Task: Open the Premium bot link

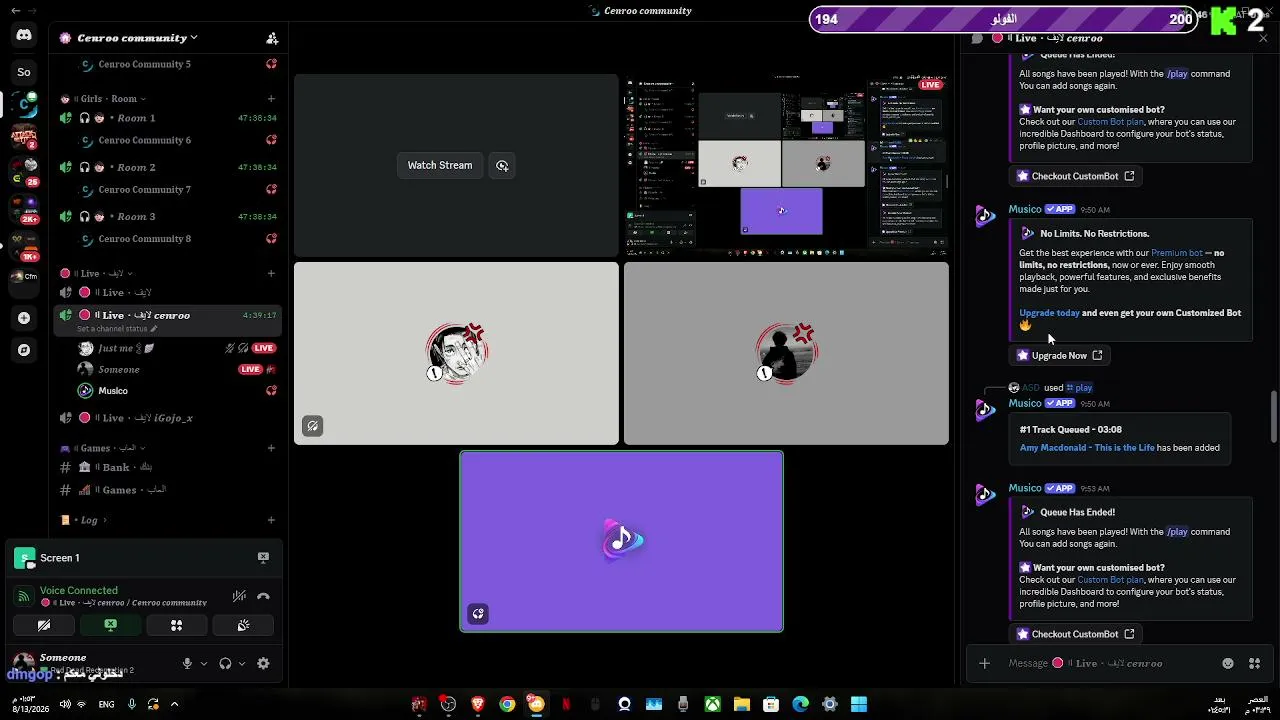Action: tap(1177, 253)
